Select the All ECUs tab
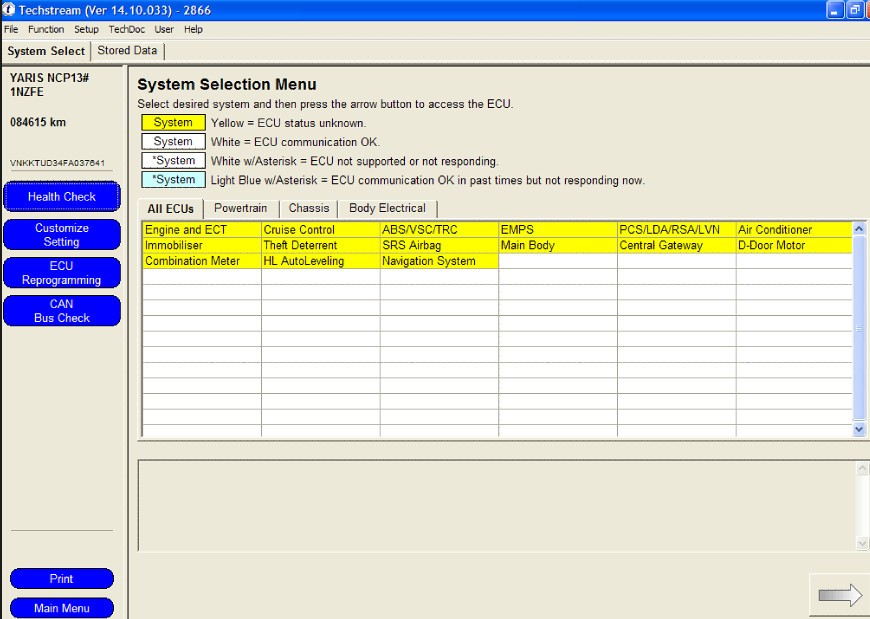The width and height of the screenshot is (870, 619). [170, 209]
